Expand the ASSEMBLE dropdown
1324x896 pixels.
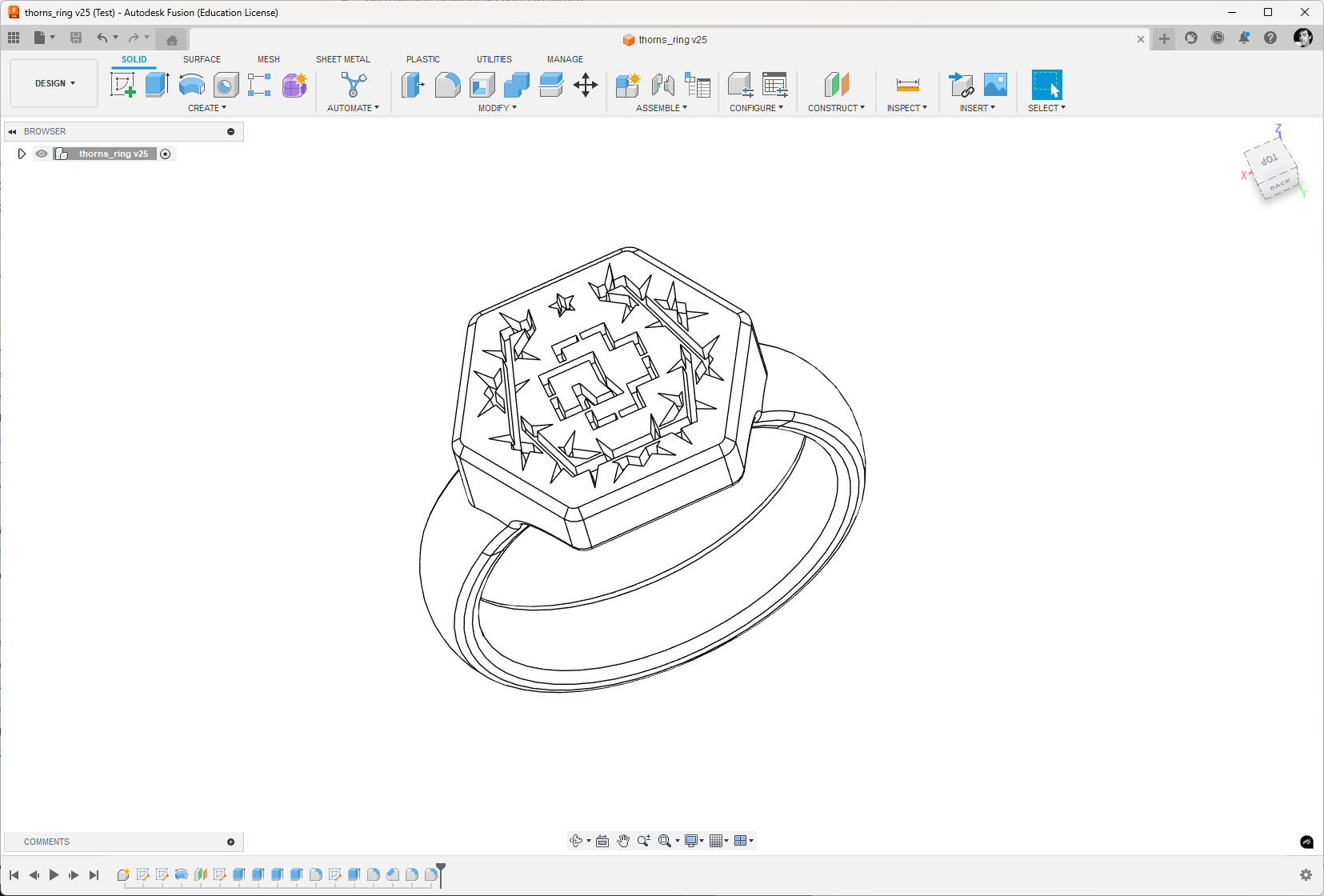662,108
